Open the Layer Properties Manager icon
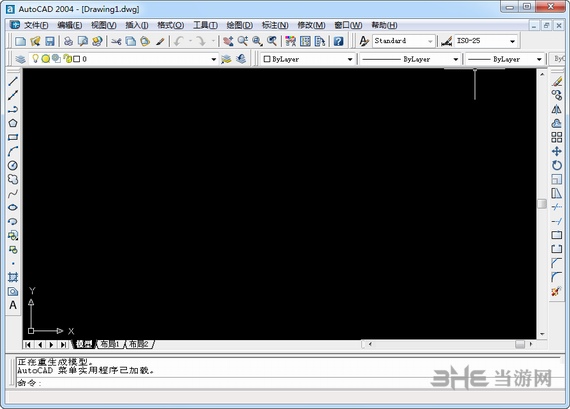The image size is (570, 409). tap(21, 59)
